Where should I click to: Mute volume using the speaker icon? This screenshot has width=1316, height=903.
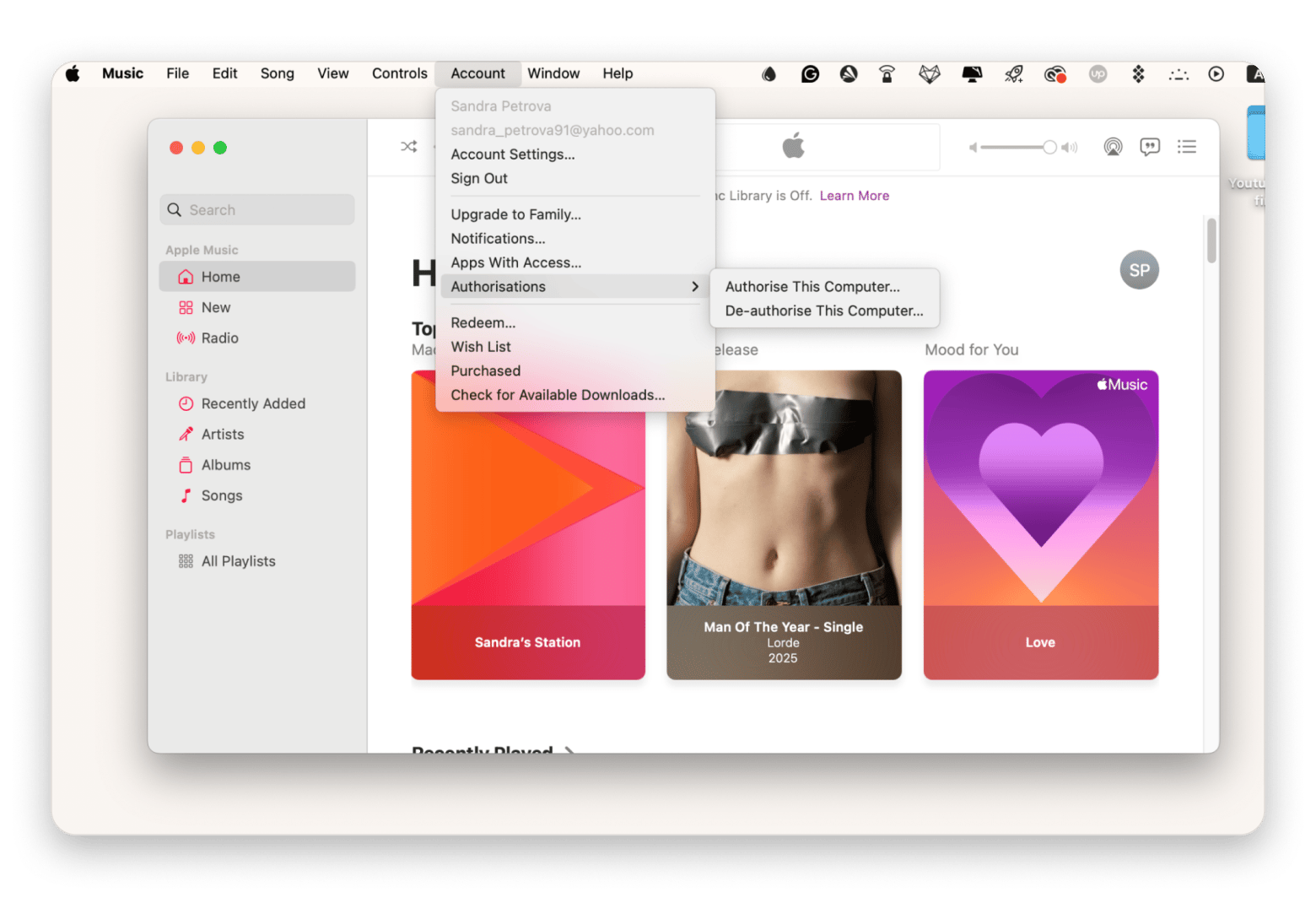coord(973,148)
